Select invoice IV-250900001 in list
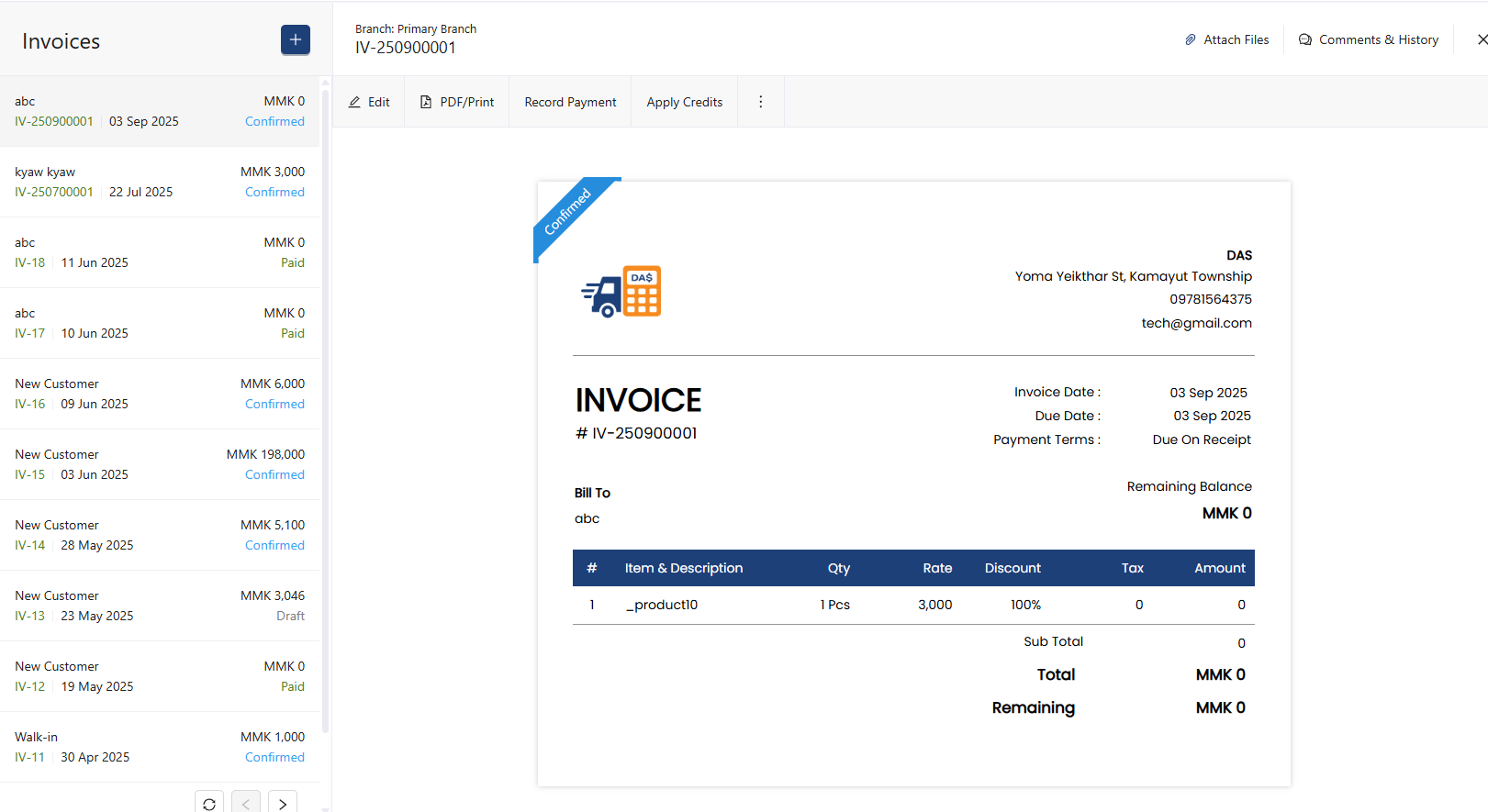 pos(160,111)
